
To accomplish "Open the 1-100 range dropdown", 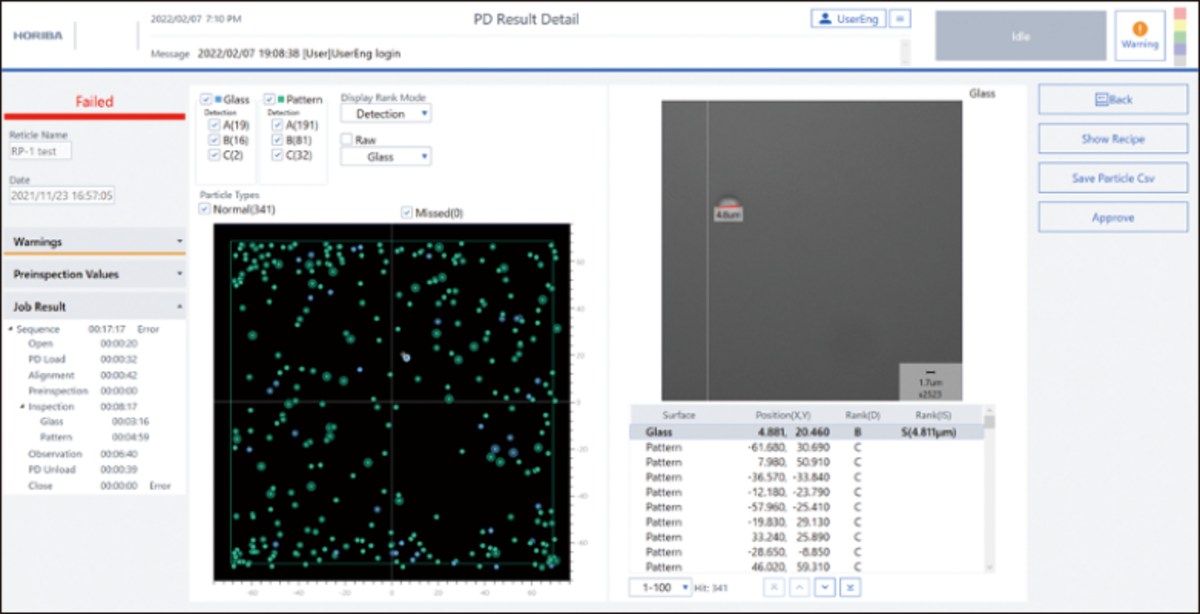I will [x=660, y=587].
